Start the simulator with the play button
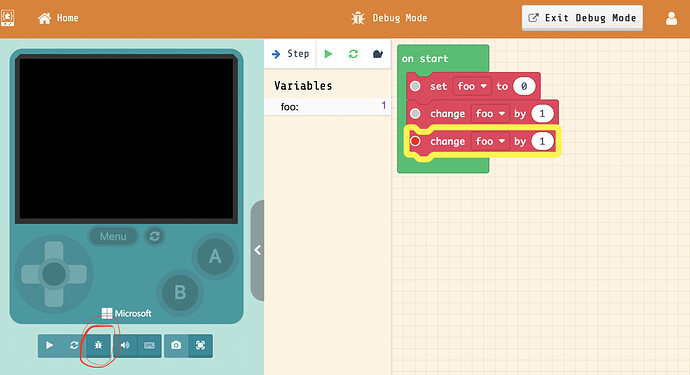The height and width of the screenshot is (375, 690). coord(50,346)
